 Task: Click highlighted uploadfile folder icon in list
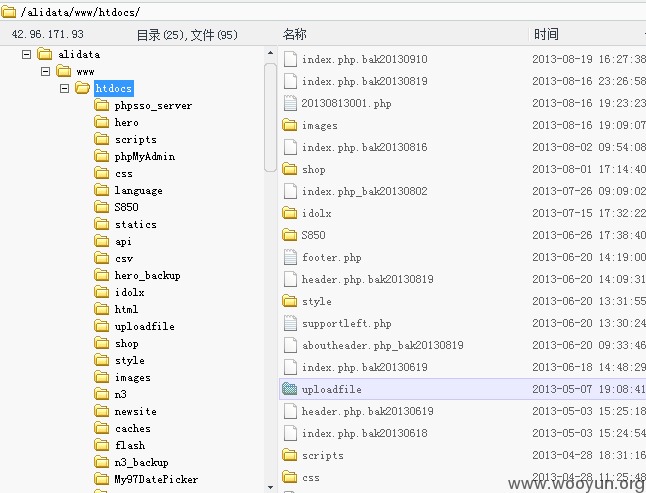[290, 389]
